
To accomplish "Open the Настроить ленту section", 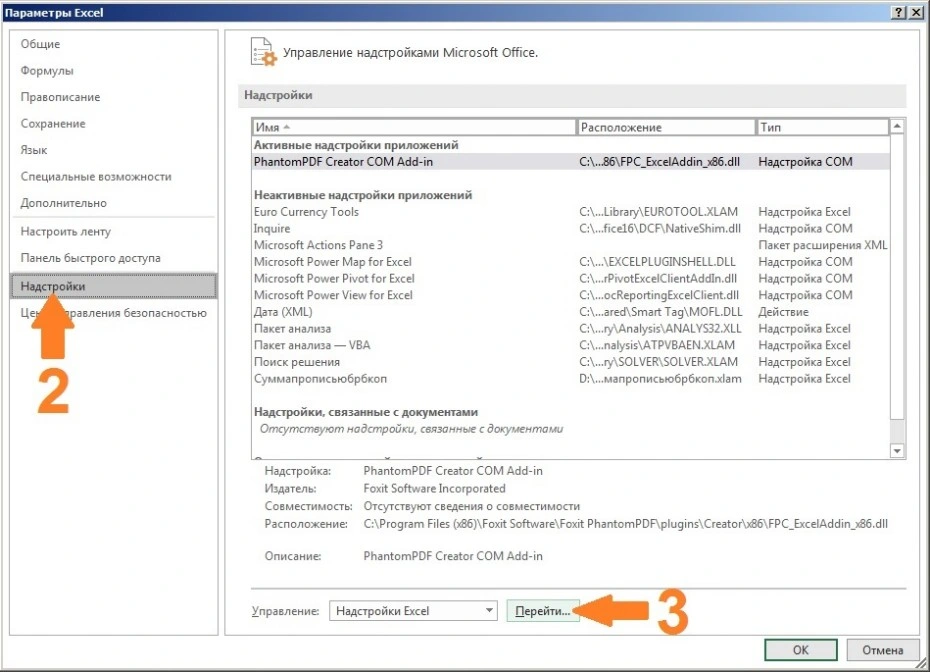I will pos(68,231).
